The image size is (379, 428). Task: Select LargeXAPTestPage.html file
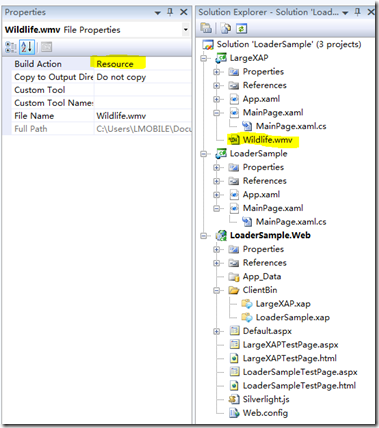[289, 359]
